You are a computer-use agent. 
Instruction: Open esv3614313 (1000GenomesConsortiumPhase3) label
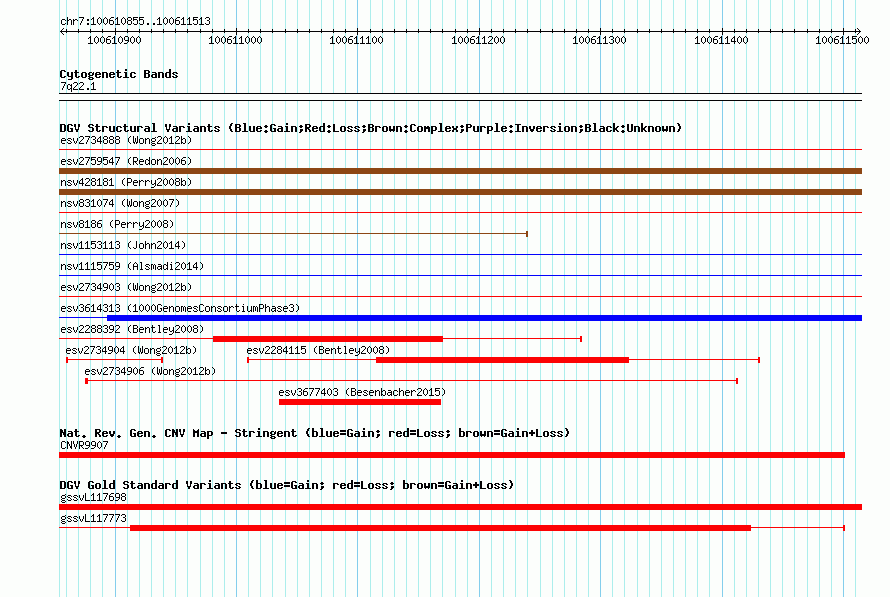click(x=180, y=308)
